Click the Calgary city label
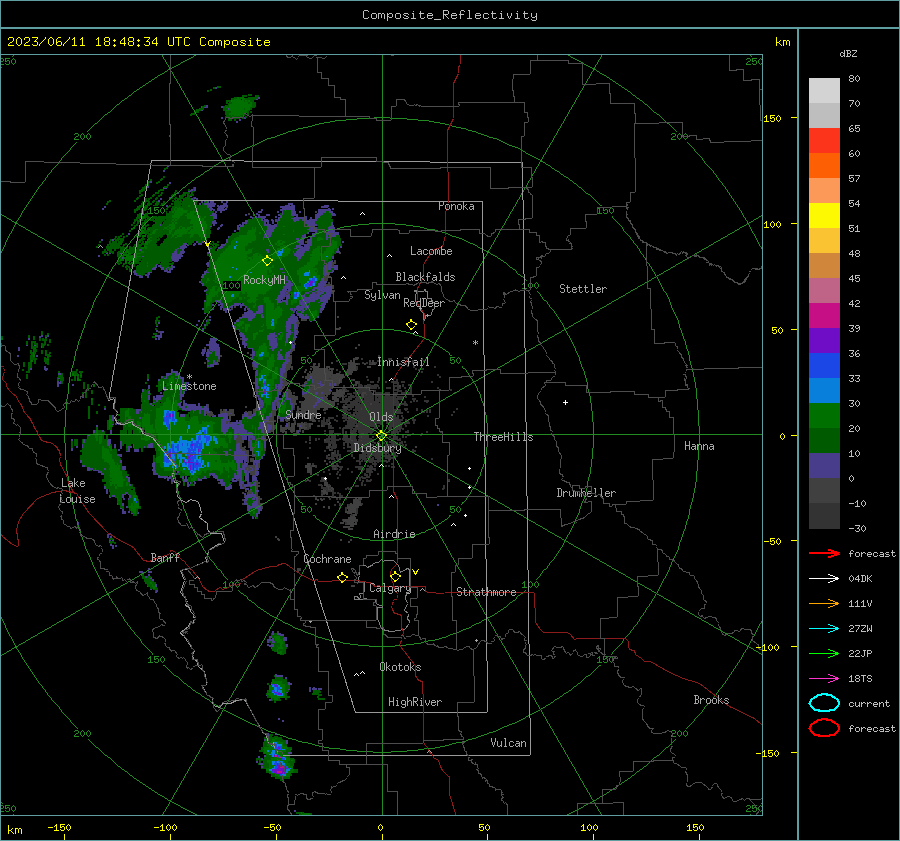The image size is (900, 841). (390, 588)
